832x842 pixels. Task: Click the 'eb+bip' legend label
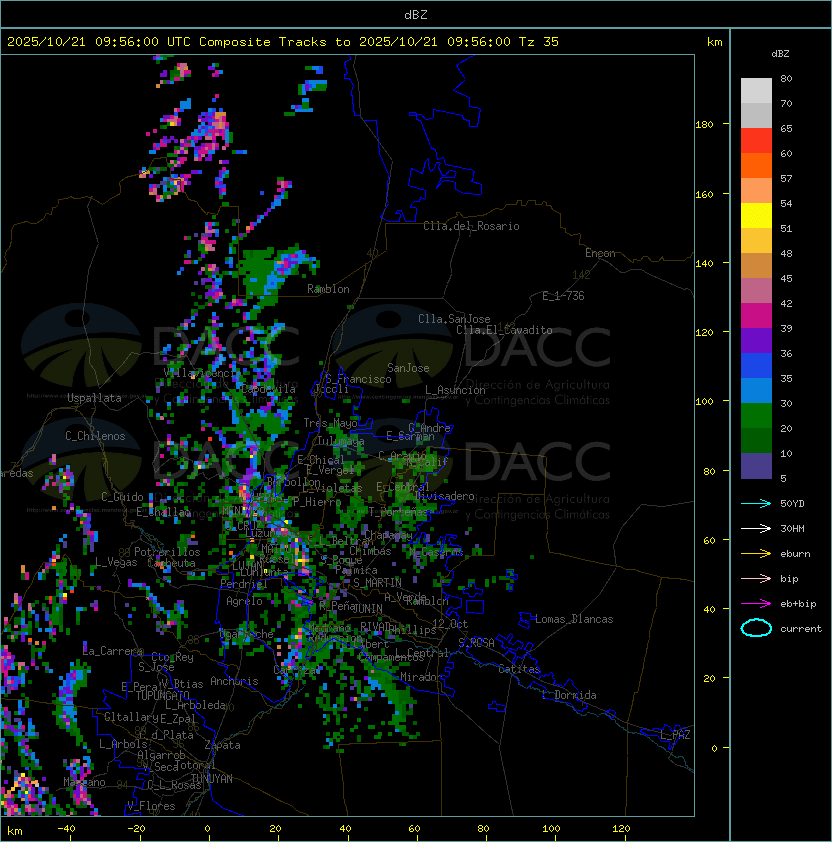798,604
